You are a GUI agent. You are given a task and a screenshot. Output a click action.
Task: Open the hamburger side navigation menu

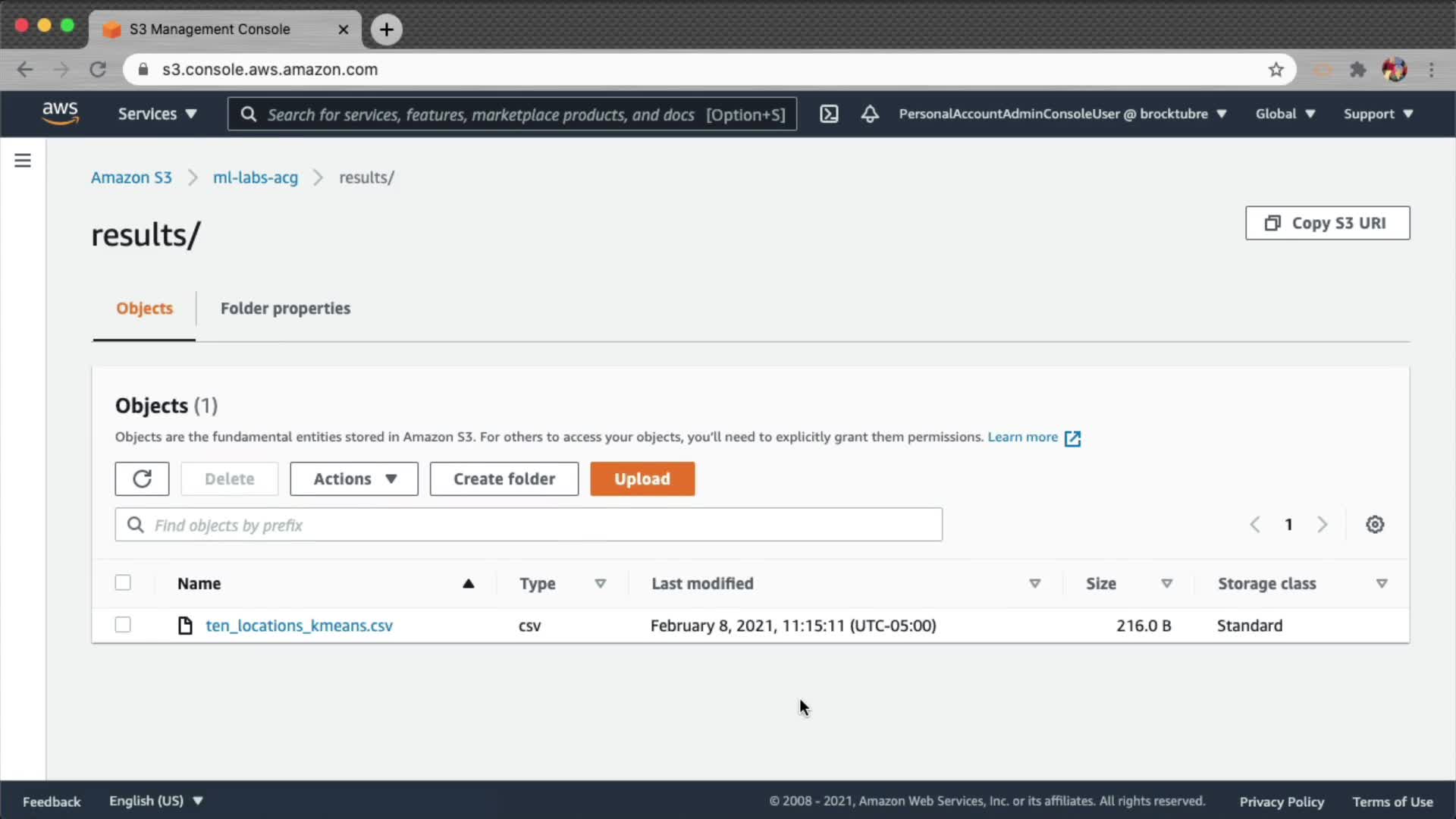coord(23,160)
